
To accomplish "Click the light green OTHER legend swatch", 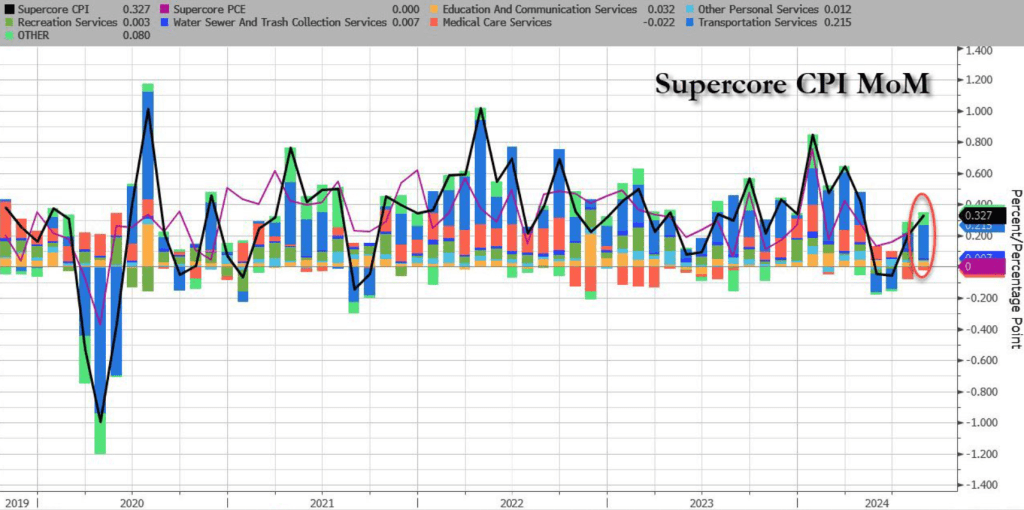I will [x=8, y=35].
